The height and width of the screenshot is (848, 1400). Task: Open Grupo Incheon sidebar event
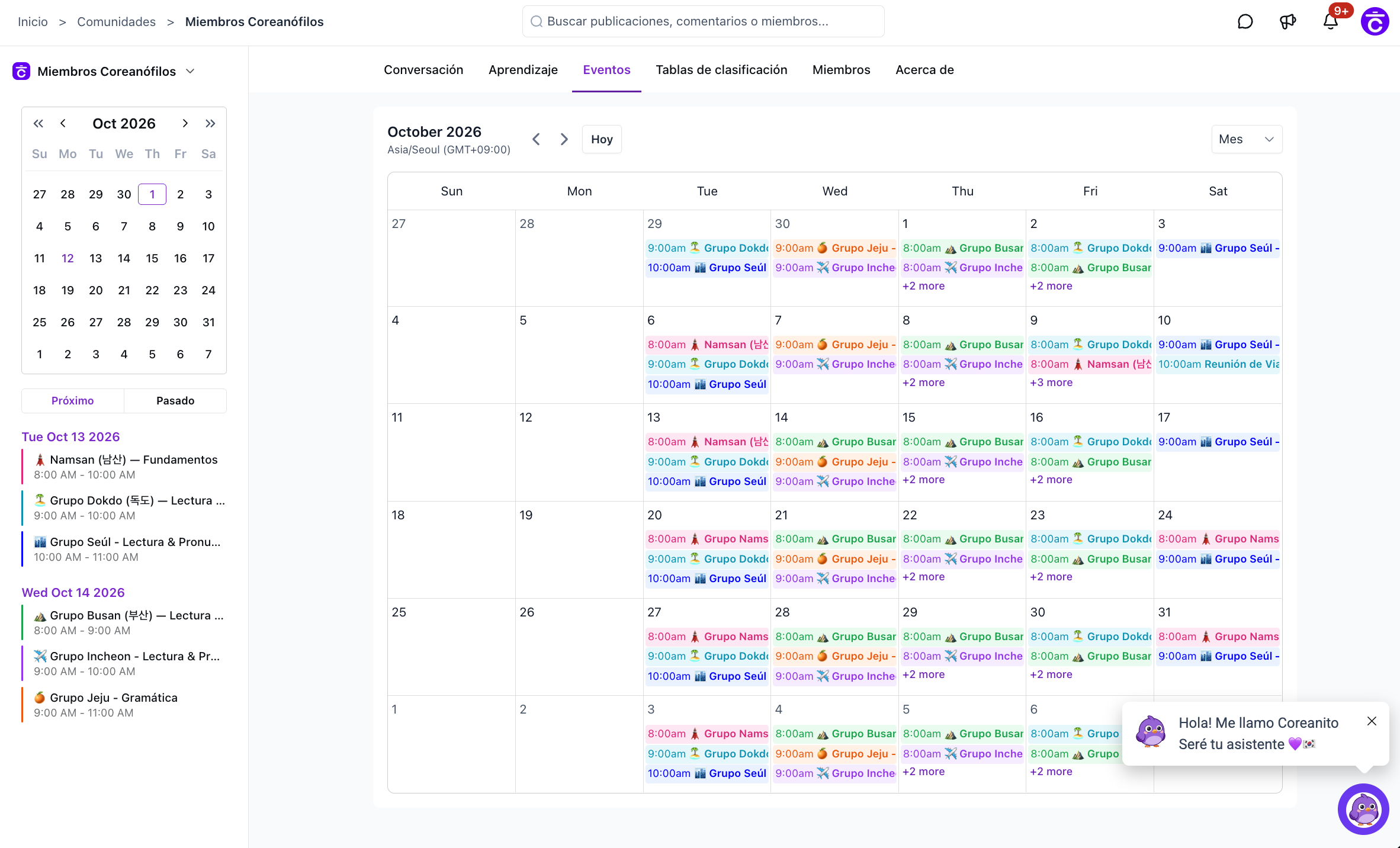point(124,663)
